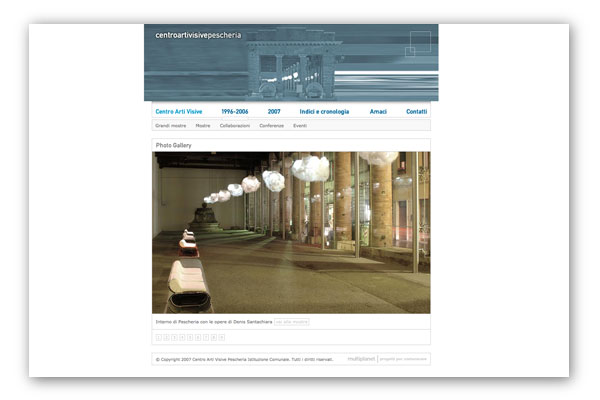600x400 pixels.
Task: Open the Amaci page
Action: coord(378,112)
